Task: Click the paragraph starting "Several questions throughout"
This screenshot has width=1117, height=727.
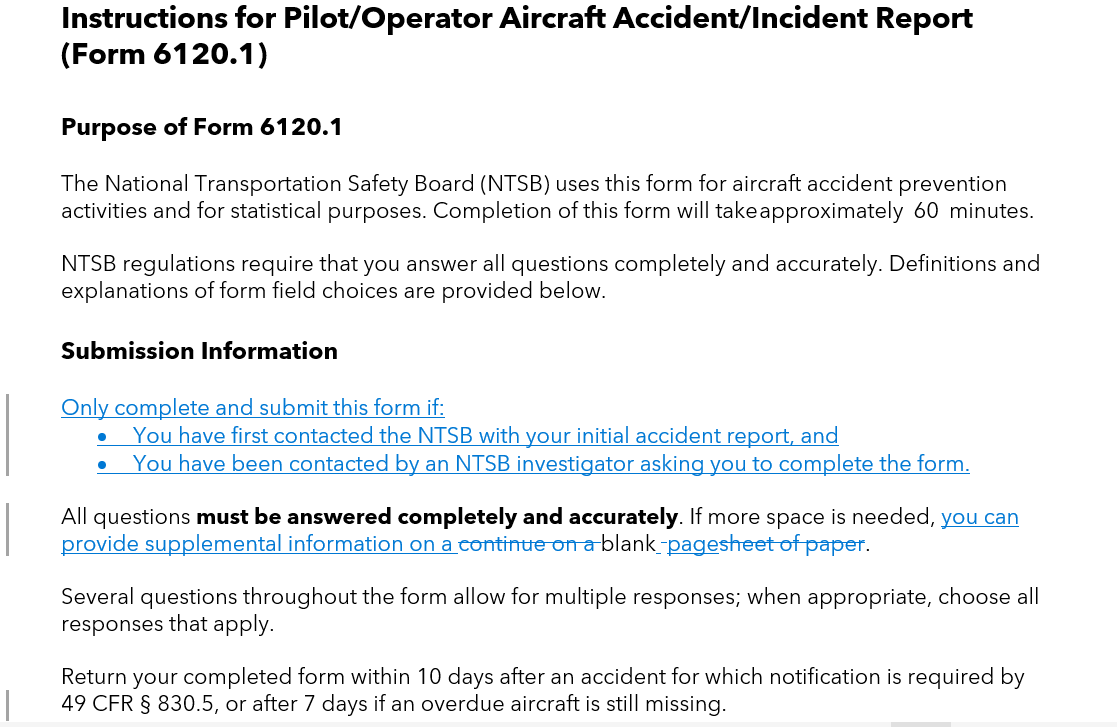Action: click(549, 610)
